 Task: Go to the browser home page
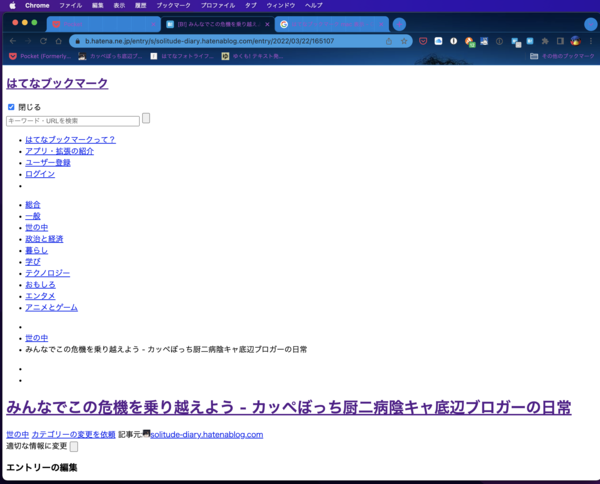click(x=59, y=41)
